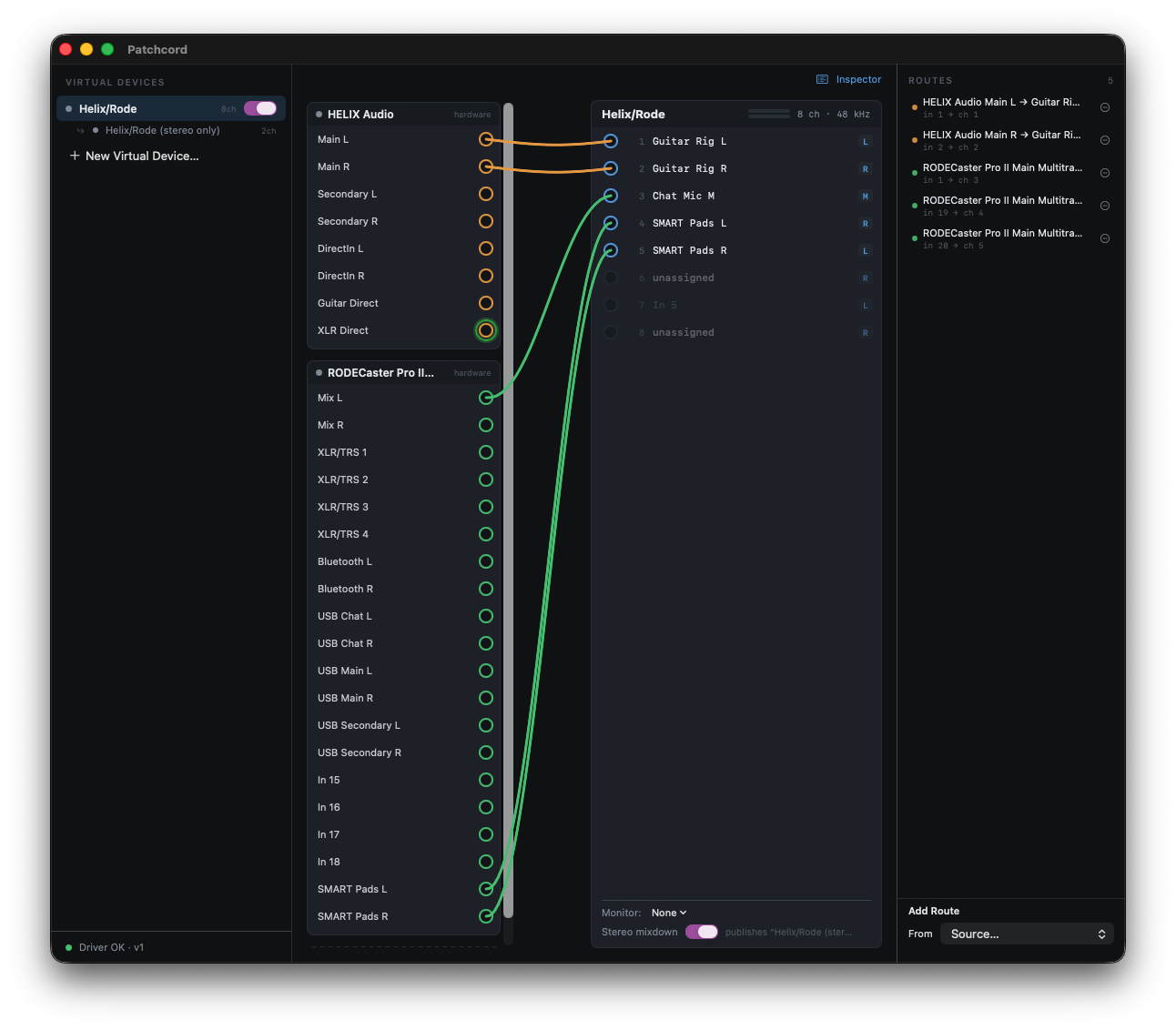This screenshot has height=1030, width=1176.
Task: Click the highlighted XLR Direct port
Action: (486, 330)
